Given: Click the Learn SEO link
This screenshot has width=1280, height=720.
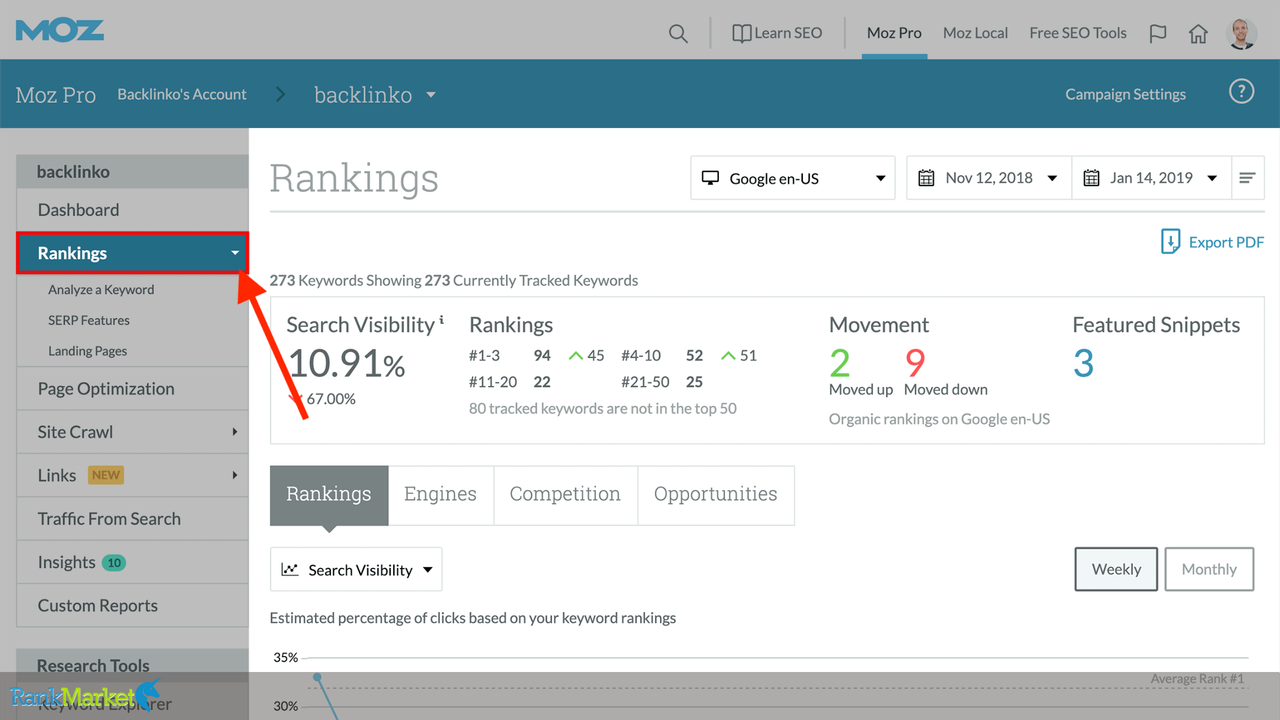Looking at the screenshot, I should point(788,33).
